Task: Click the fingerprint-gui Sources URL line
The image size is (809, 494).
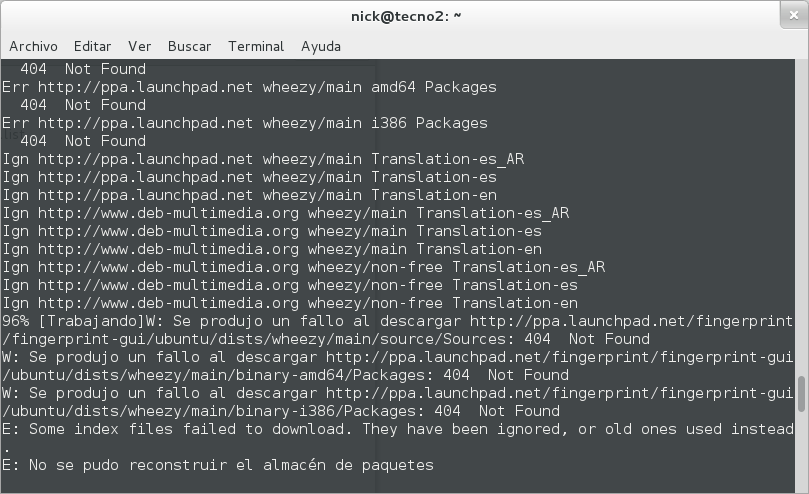Action: [x=326, y=339]
